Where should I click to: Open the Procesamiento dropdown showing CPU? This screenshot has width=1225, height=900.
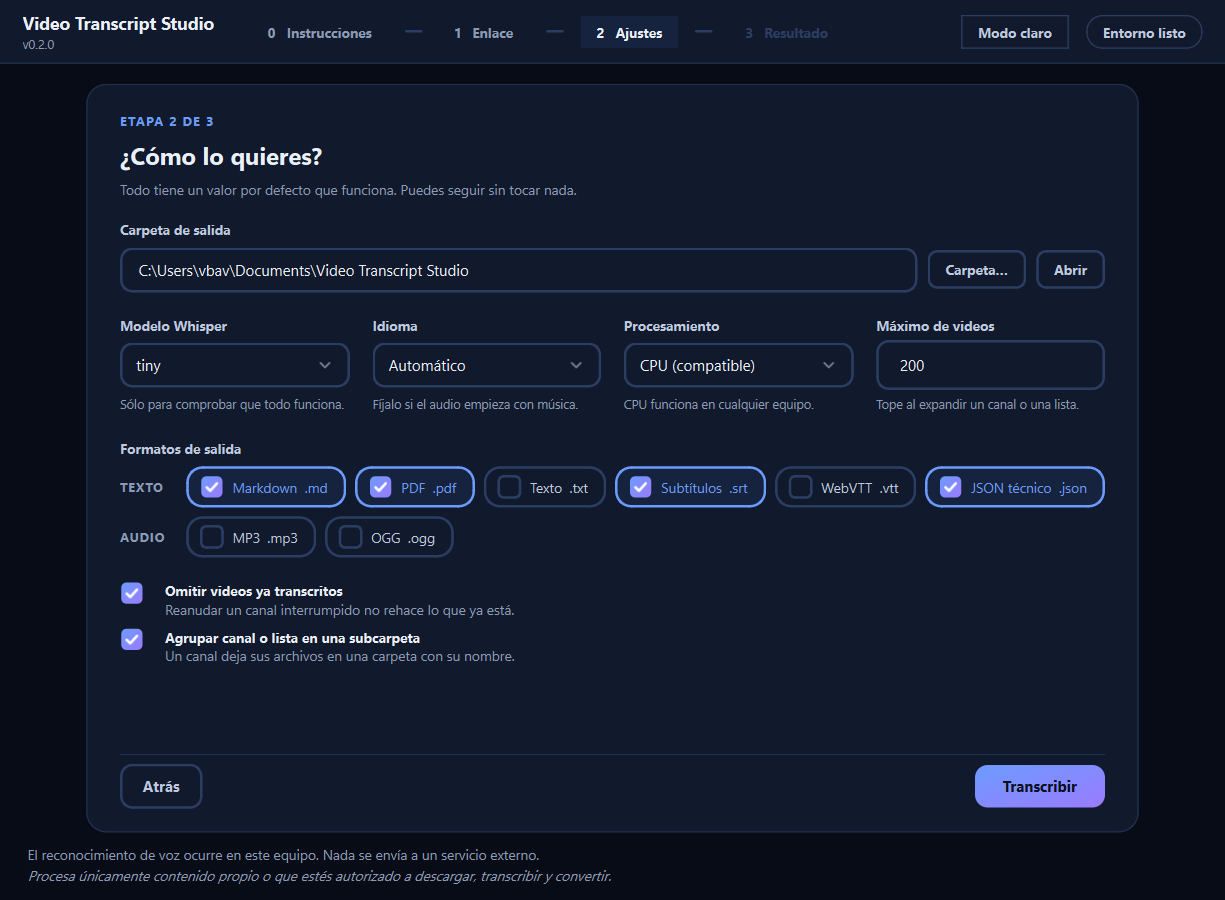click(x=739, y=365)
